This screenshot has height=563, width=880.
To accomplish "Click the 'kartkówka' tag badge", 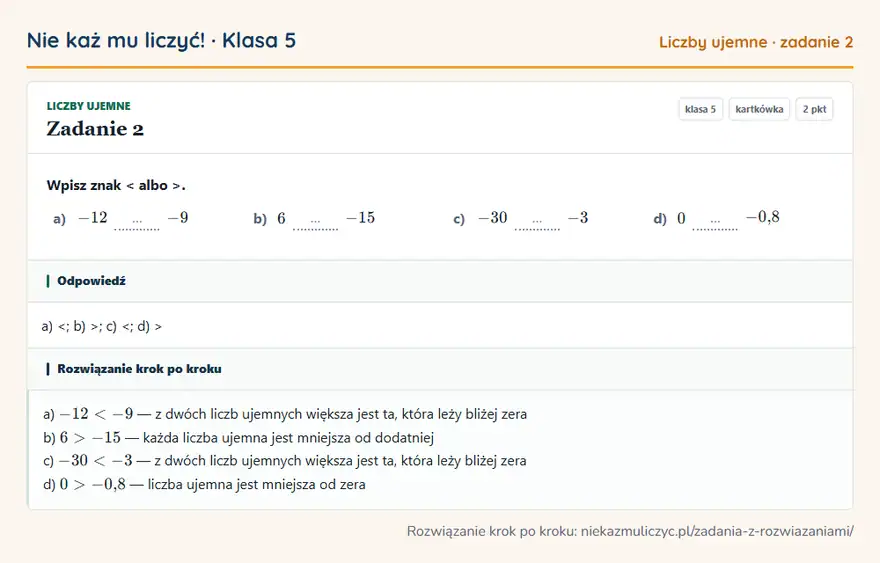I will click(x=759, y=109).
